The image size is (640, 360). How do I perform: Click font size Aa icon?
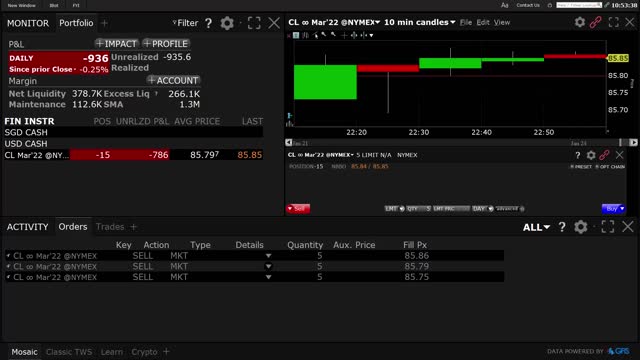[x=504, y=5]
